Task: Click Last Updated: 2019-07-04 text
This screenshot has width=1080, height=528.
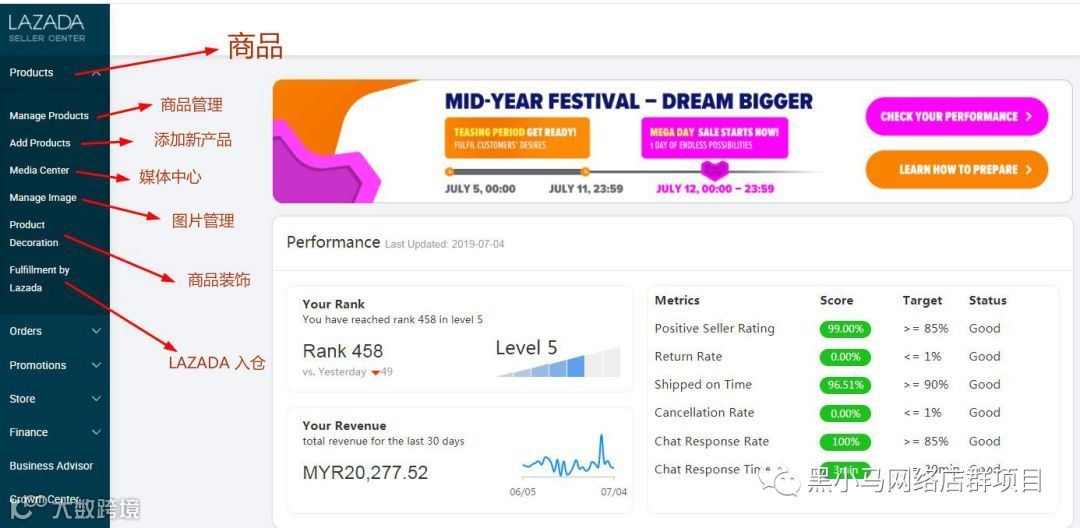Action: (444, 244)
